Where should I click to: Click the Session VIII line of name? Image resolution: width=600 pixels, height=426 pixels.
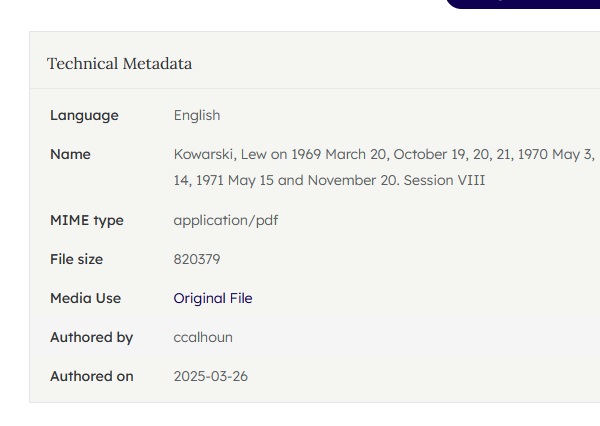[x=444, y=180]
